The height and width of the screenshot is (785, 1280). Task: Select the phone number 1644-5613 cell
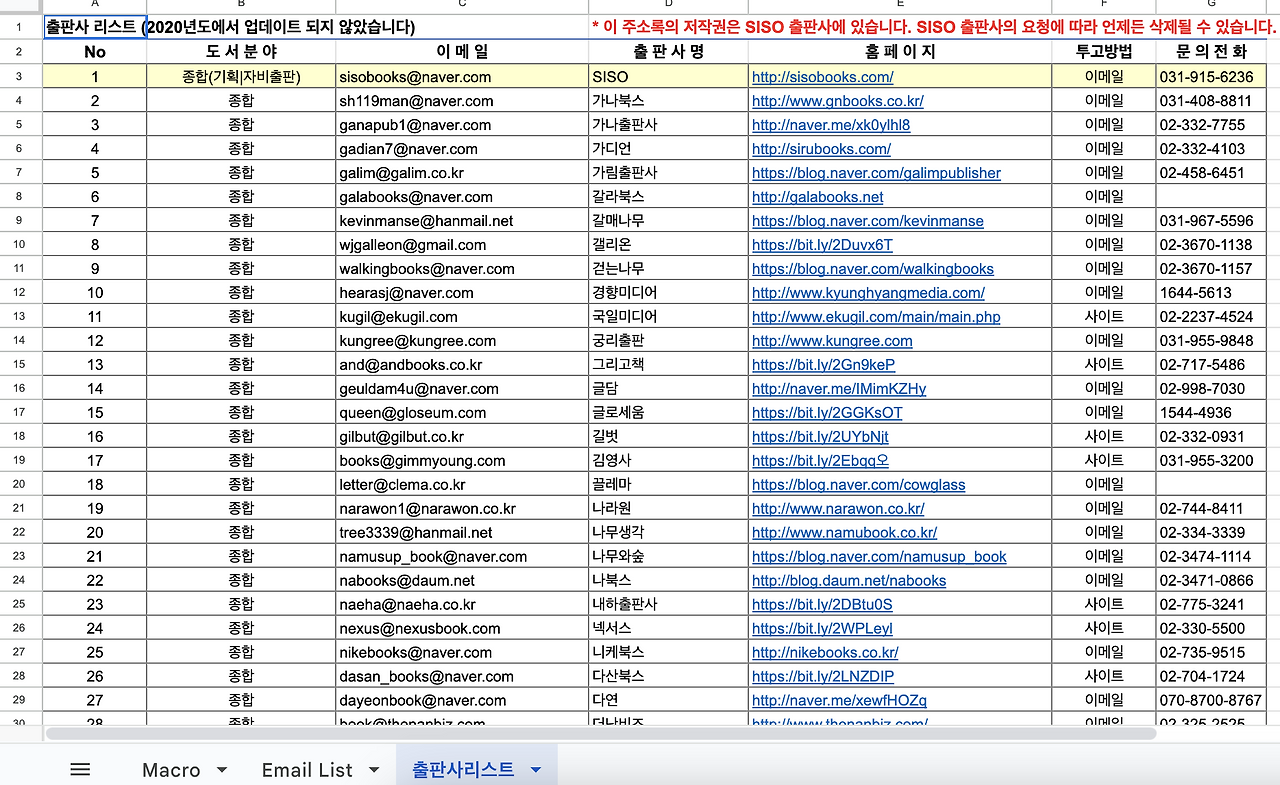pyautogui.click(x=1212, y=293)
